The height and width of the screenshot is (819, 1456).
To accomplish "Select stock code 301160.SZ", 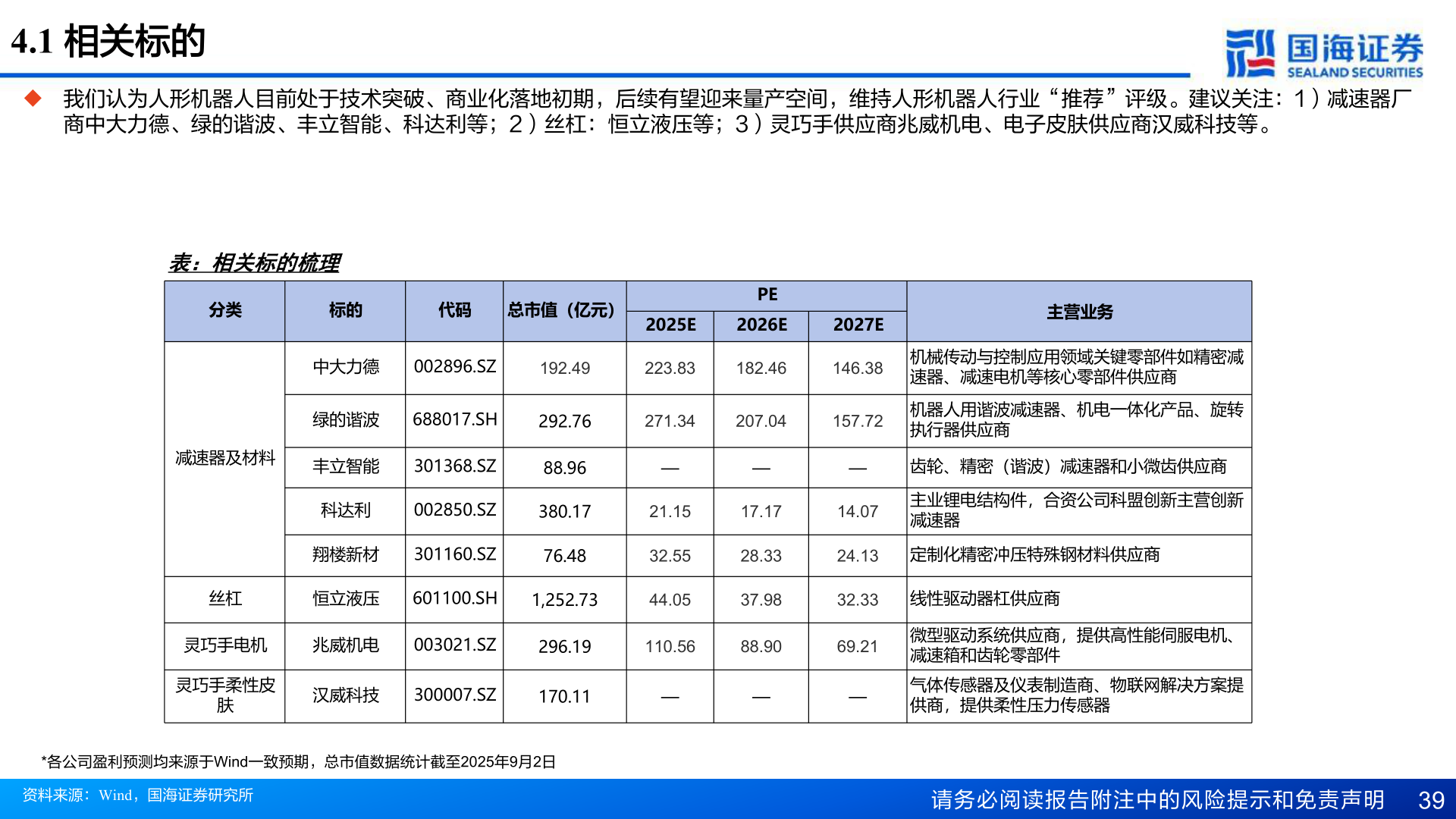I will pos(454,554).
